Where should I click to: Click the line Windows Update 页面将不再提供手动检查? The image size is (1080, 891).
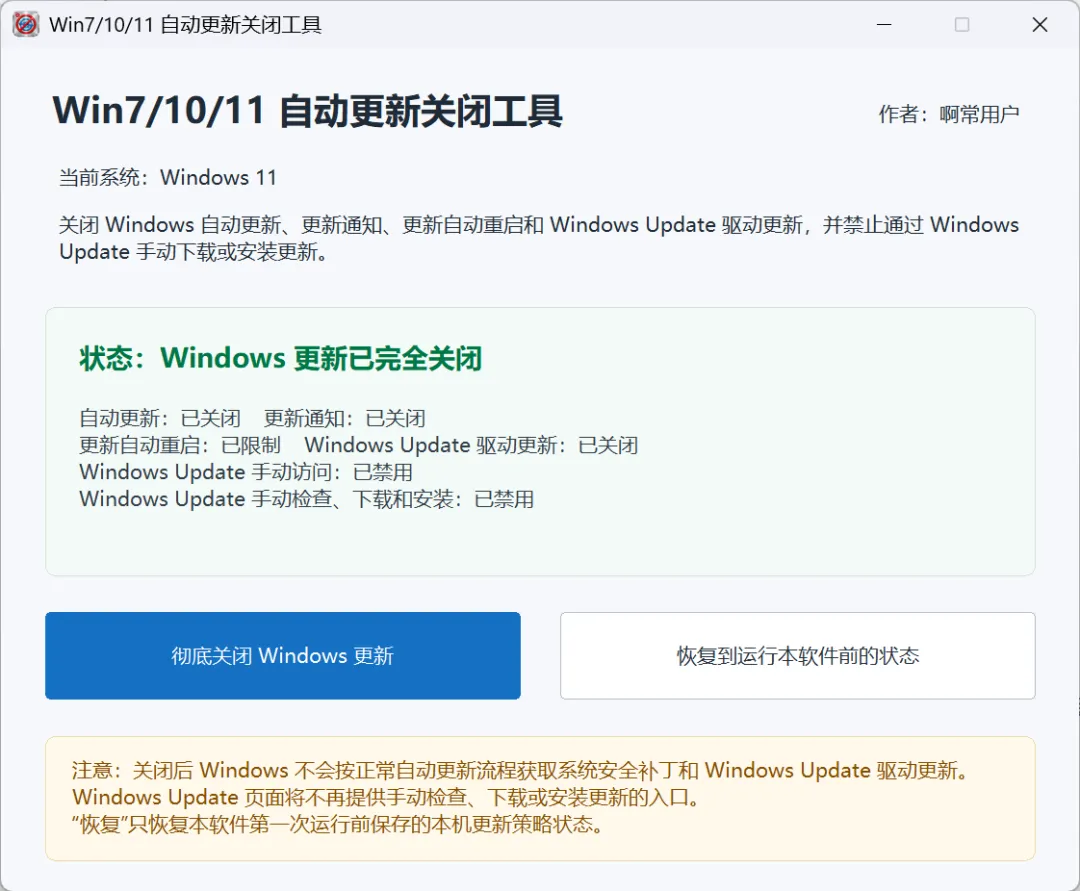pos(386,797)
